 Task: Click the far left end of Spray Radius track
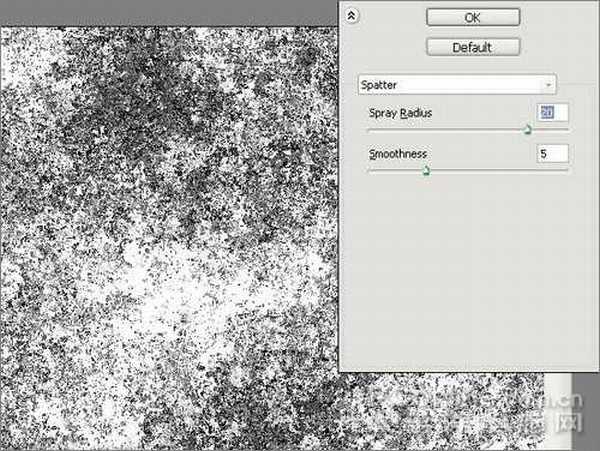click(370, 129)
